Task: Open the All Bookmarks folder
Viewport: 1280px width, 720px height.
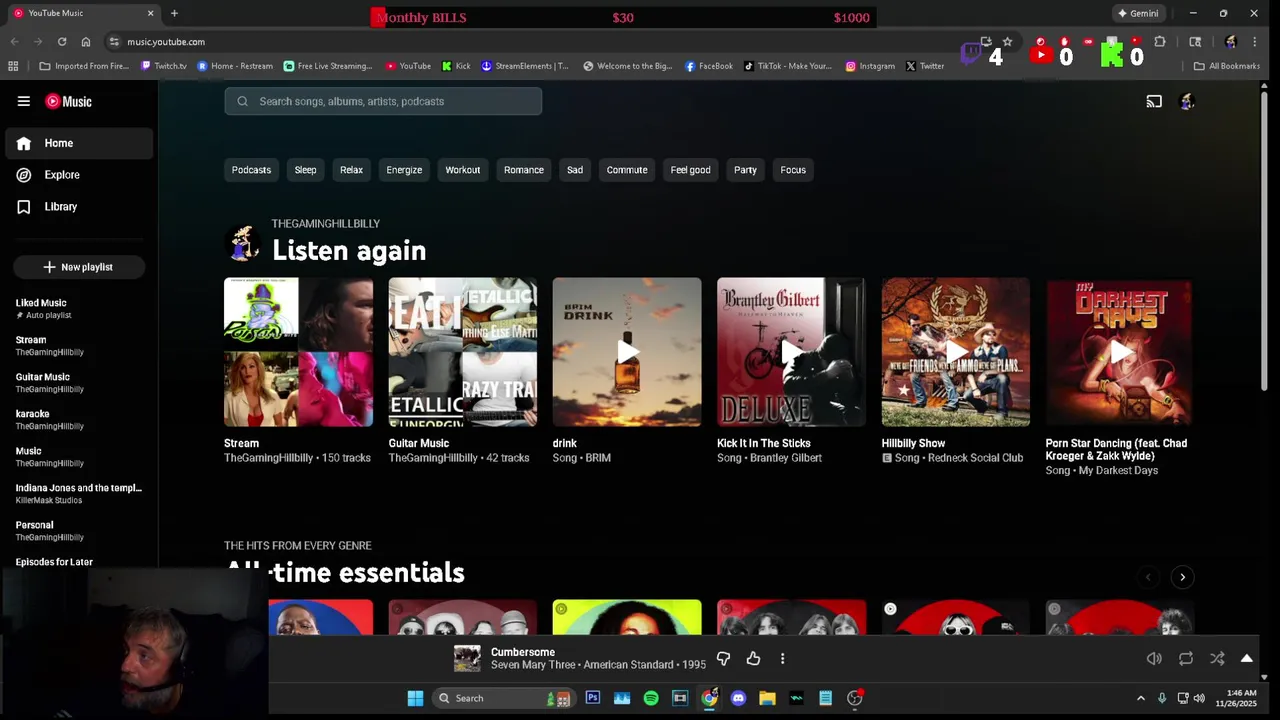Action: pos(1226,66)
